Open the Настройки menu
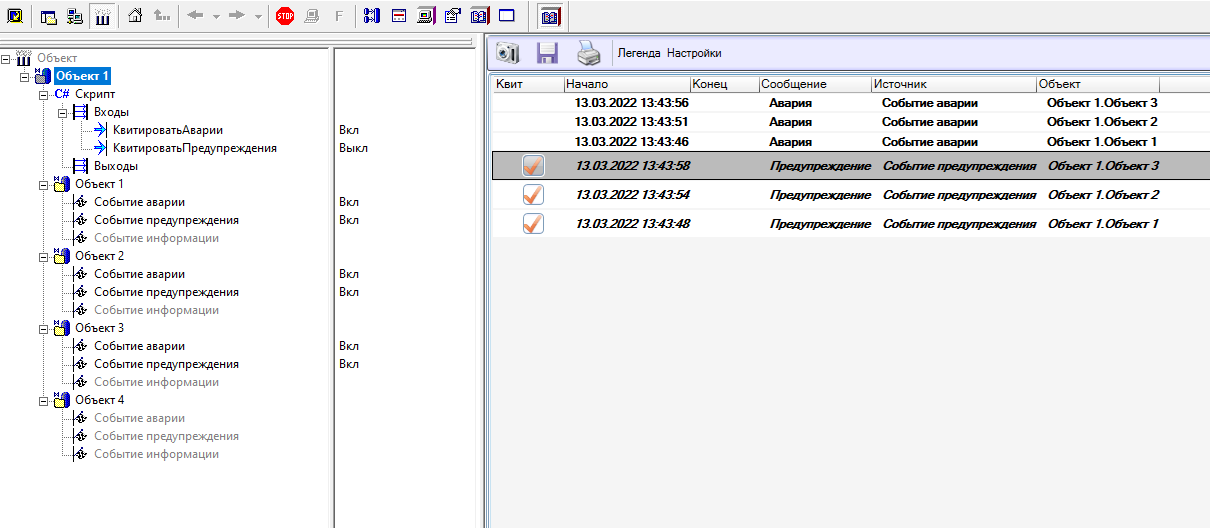Viewport: 1210px width, 528px height. [x=694, y=53]
